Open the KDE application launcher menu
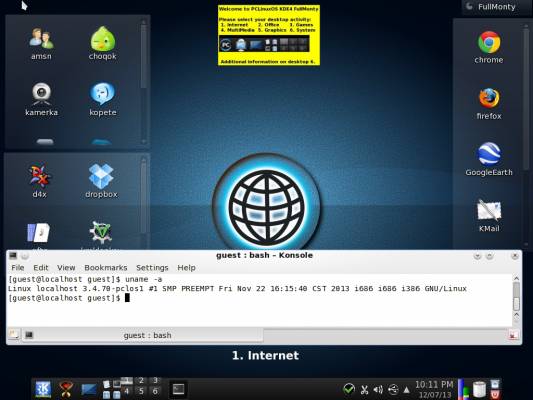Screen dimensions: 533x400 tap(43, 389)
